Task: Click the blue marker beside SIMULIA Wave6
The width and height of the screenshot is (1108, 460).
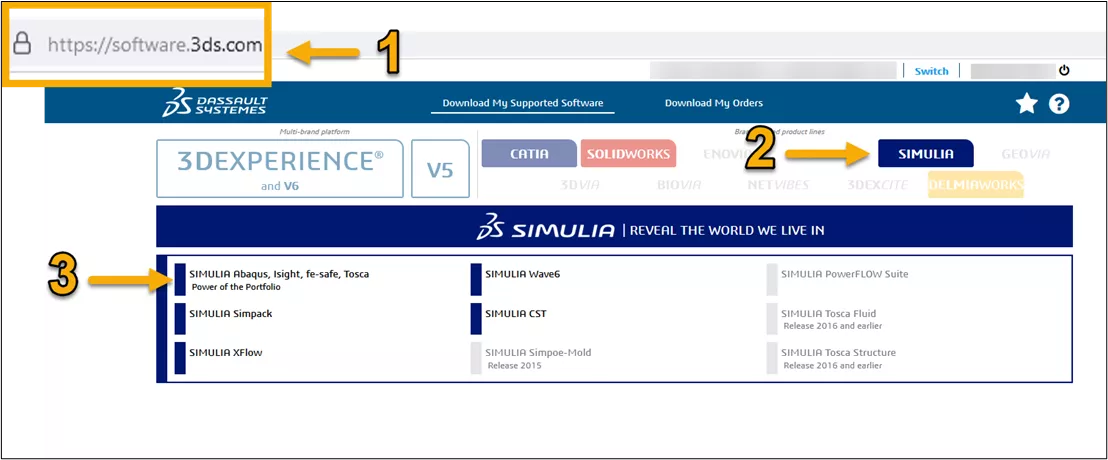Action: click(476, 280)
